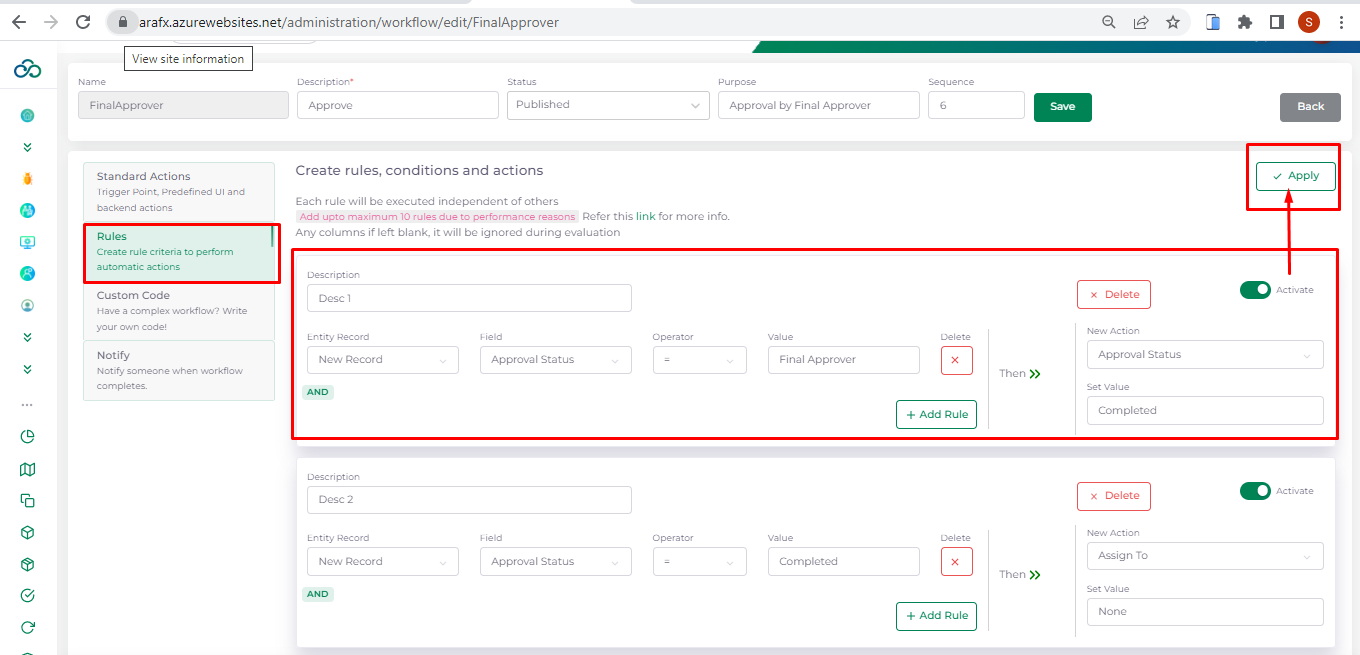Open Operator dropdown in Desc 1 rule

tap(699, 360)
